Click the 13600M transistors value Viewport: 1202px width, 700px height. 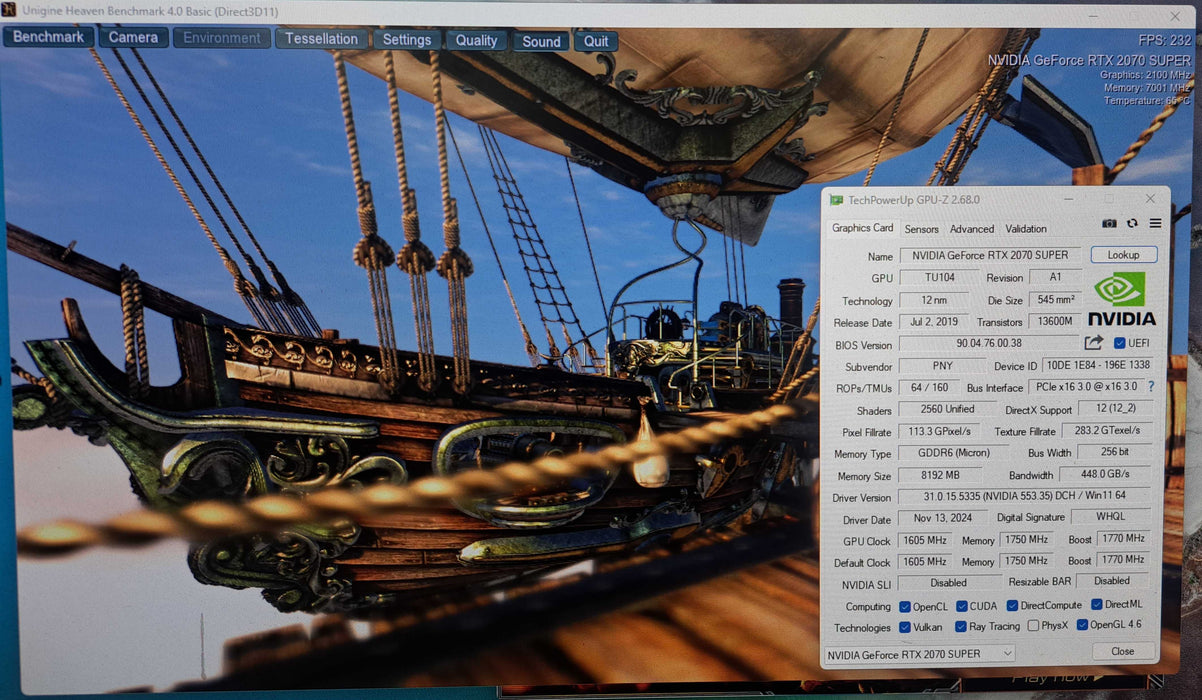pyautogui.click(x=1055, y=322)
